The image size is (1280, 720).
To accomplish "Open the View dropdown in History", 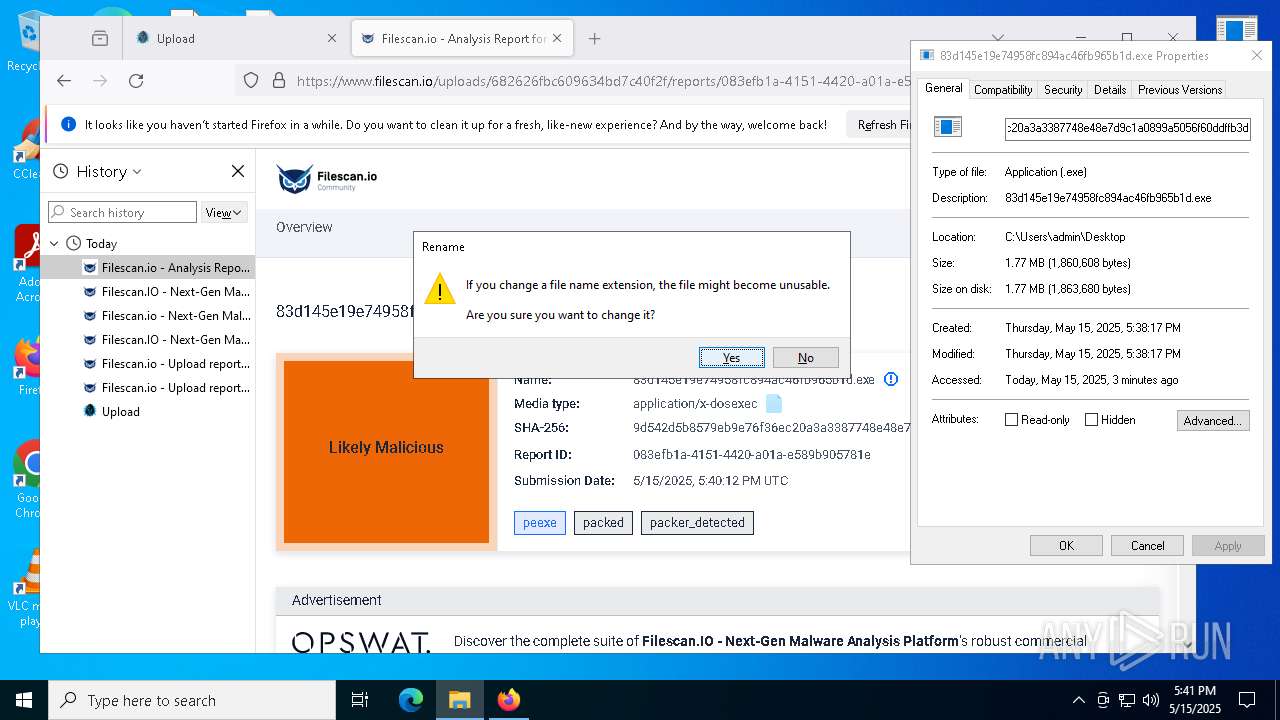I will click(x=224, y=212).
